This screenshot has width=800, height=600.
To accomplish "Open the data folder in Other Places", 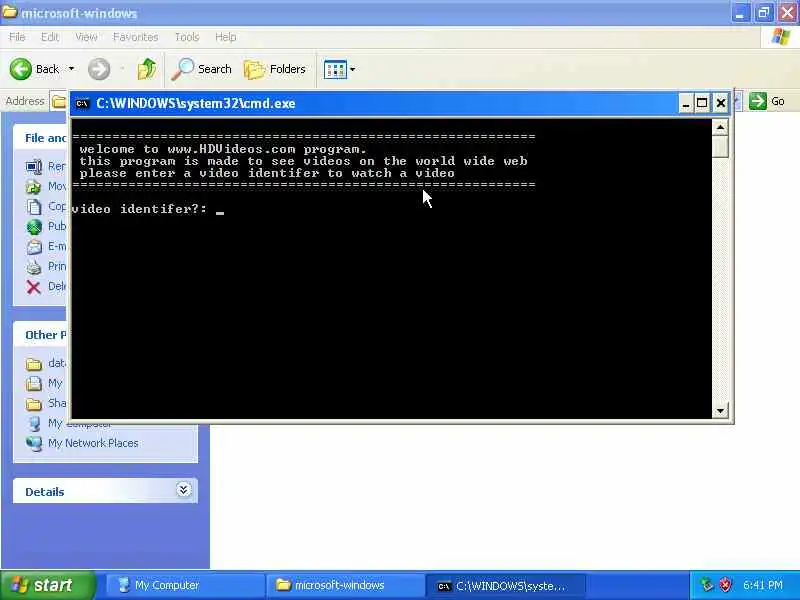I will tap(45, 363).
